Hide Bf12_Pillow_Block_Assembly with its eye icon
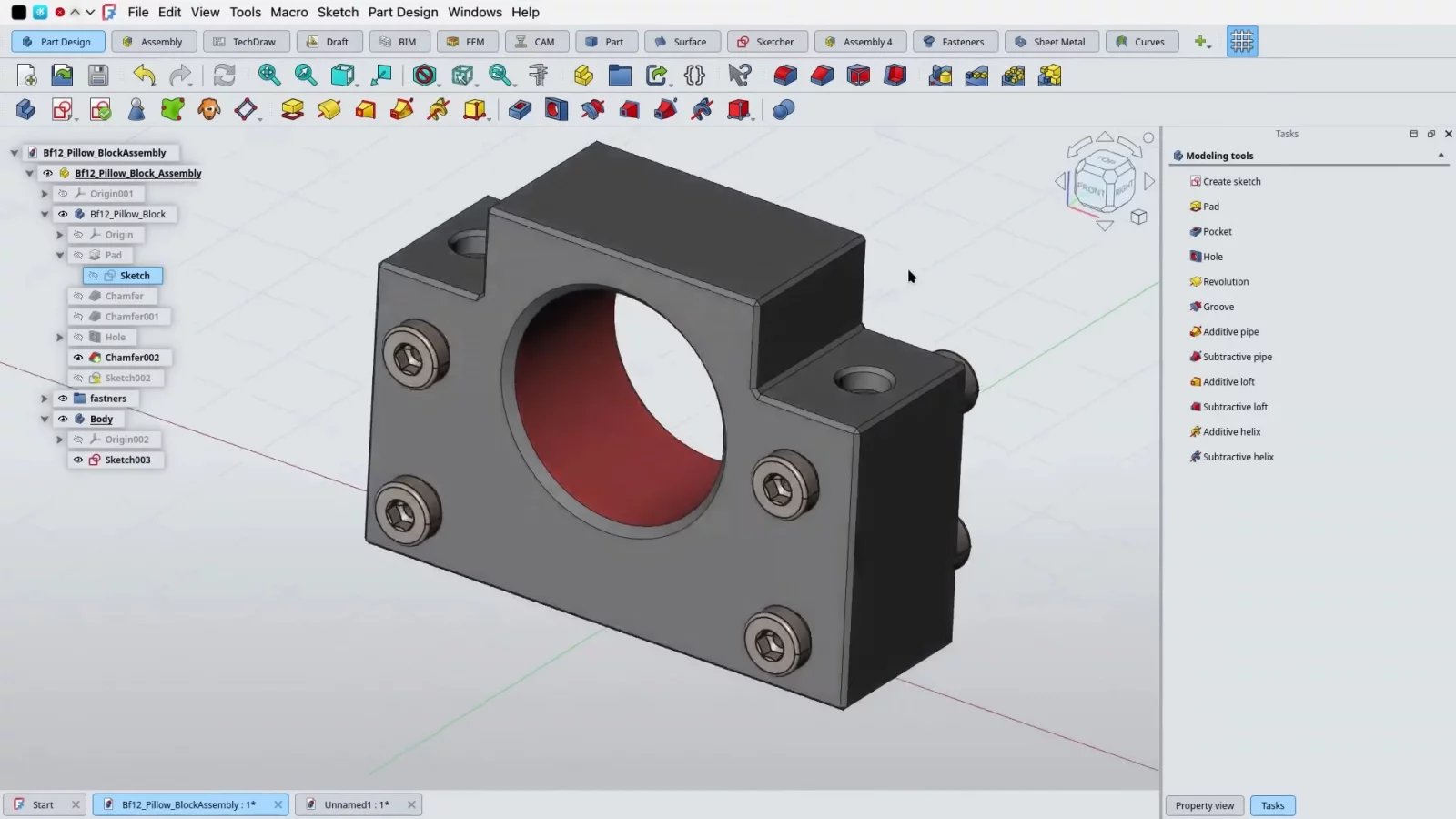Image resolution: width=1456 pixels, height=819 pixels. click(47, 173)
